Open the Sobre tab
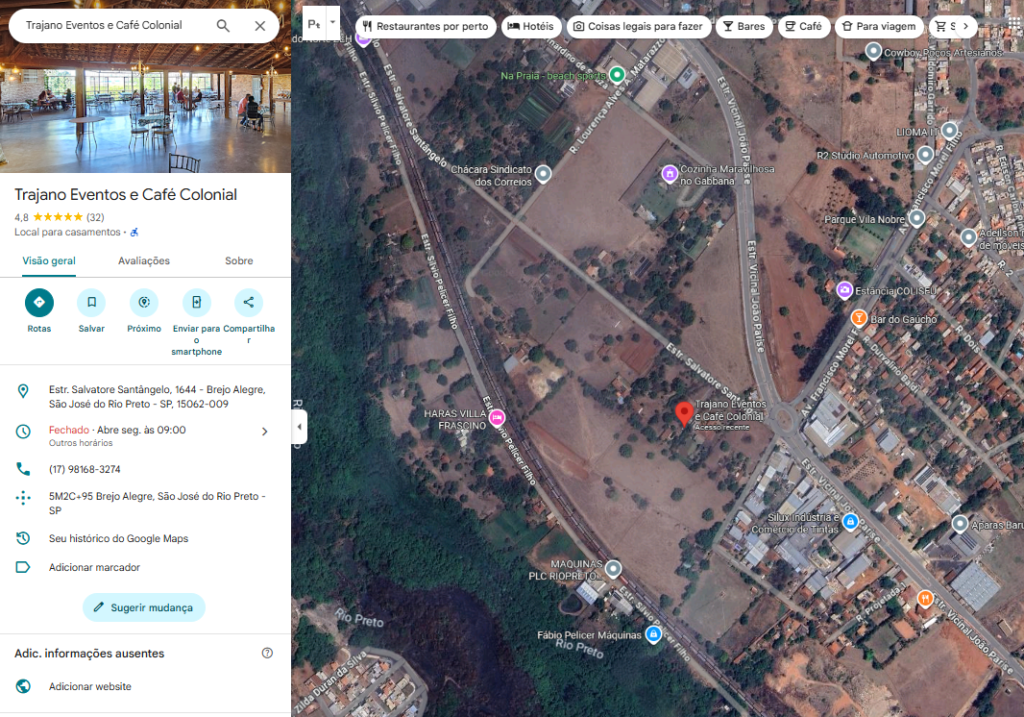Screen dimensions: 1024x717 tap(239, 261)
